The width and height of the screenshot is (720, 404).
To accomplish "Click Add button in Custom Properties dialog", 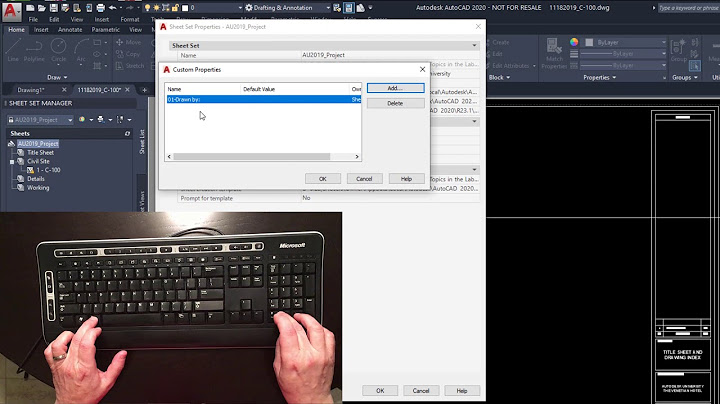I will pos(395,88).
